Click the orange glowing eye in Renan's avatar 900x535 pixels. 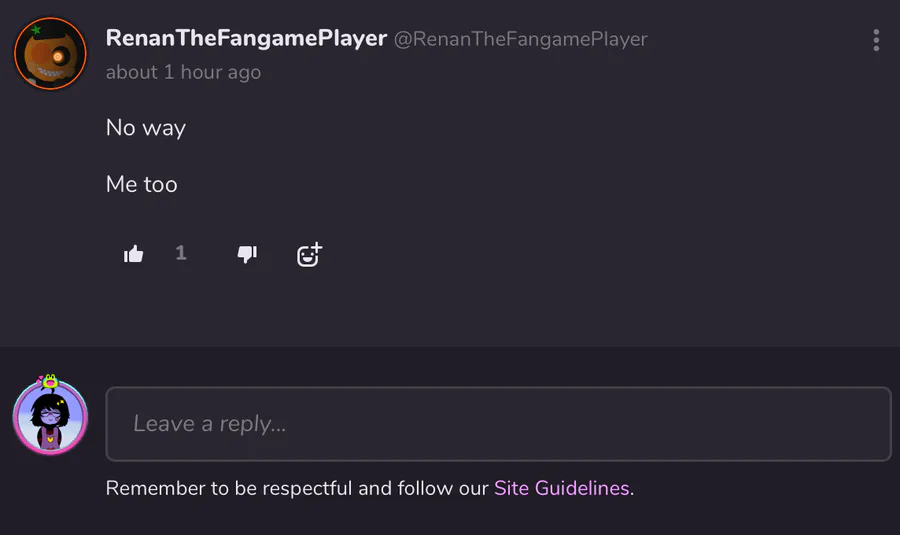click(59, 58)
